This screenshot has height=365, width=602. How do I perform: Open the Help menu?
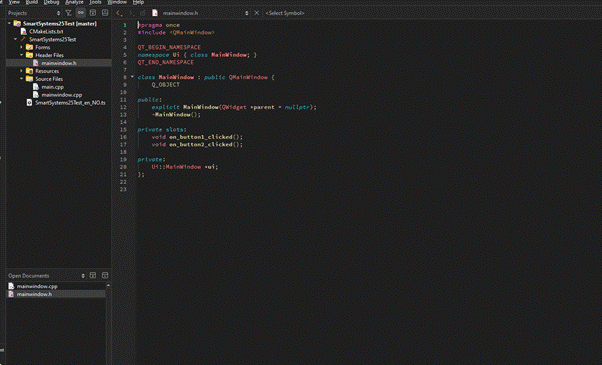point(138,2)
